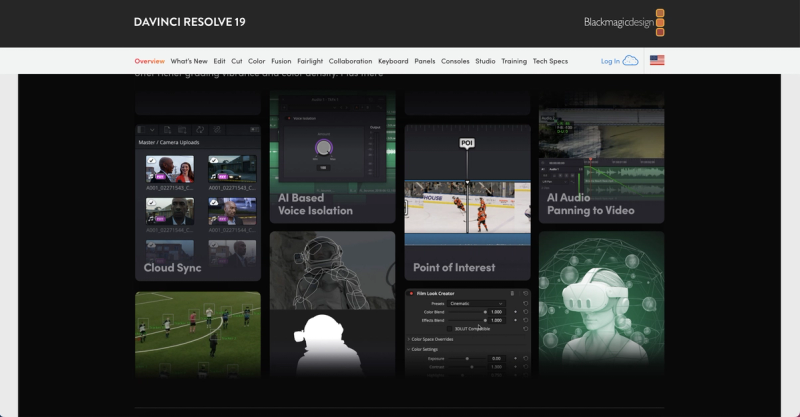Screen dimensions: 800x417
Task: Open the Fairlight tab
Action: pyautogui.click(x=310, y=61)
